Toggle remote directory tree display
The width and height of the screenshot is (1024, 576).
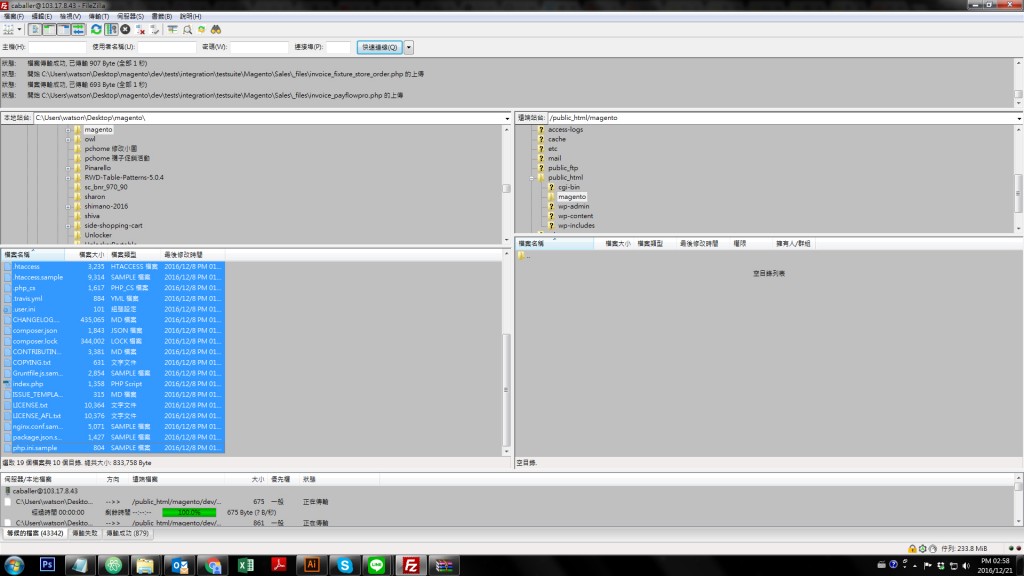click(64, 29)
